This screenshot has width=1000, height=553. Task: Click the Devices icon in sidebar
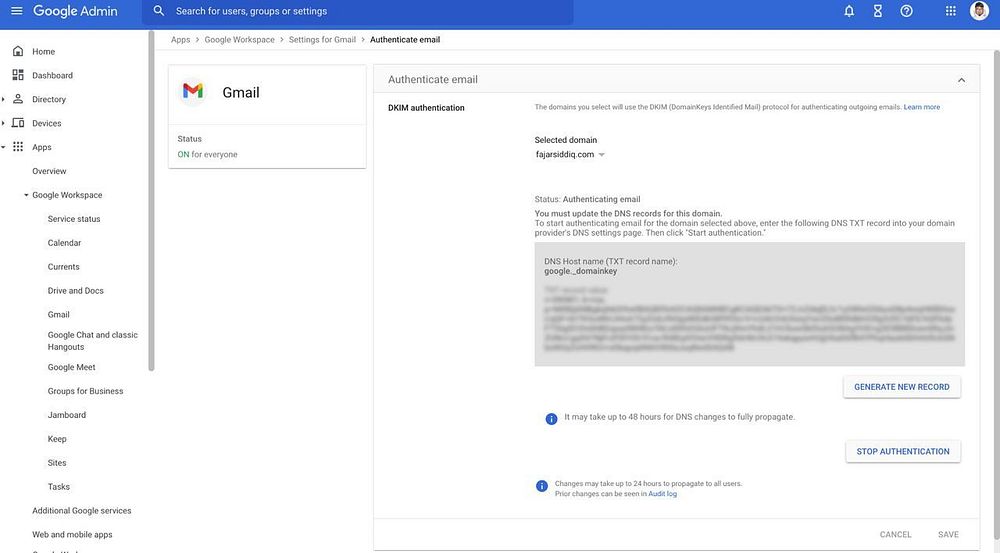18,123
